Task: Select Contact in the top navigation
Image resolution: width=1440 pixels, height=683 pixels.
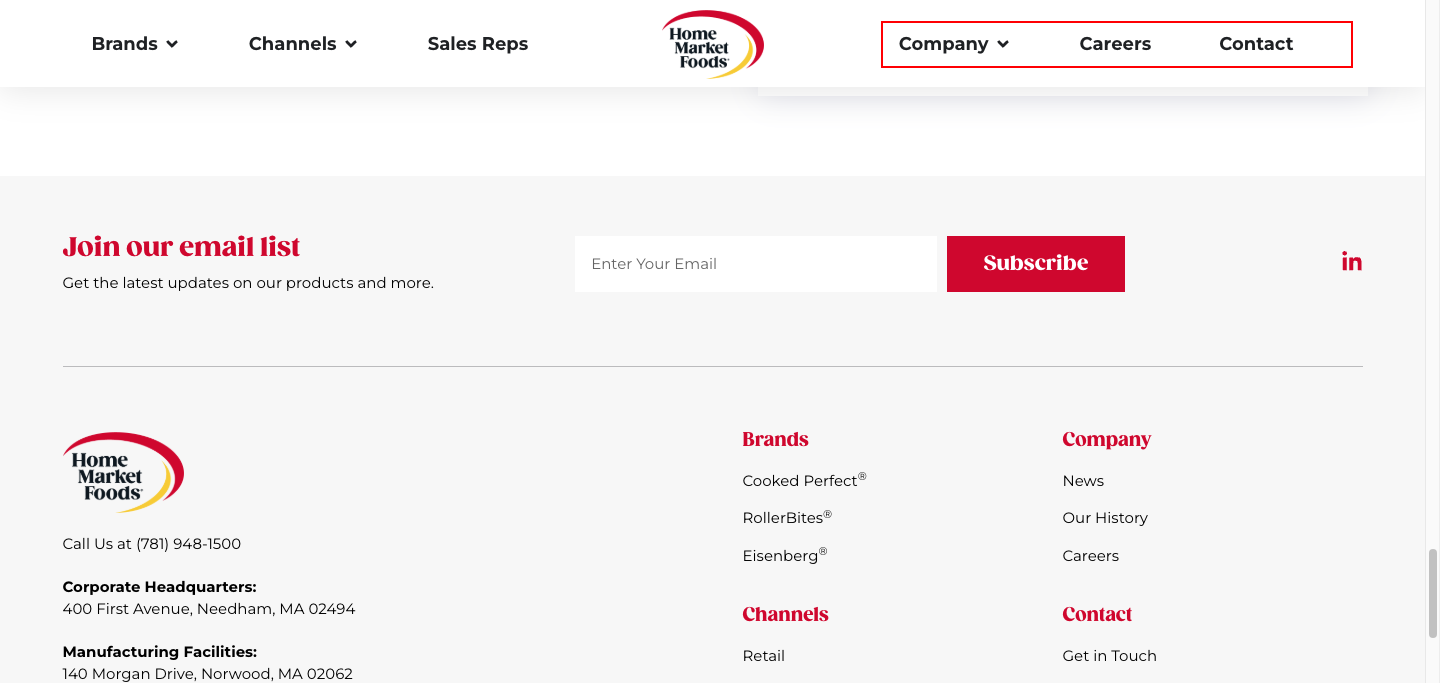Action: click(x=1256, y=44)
